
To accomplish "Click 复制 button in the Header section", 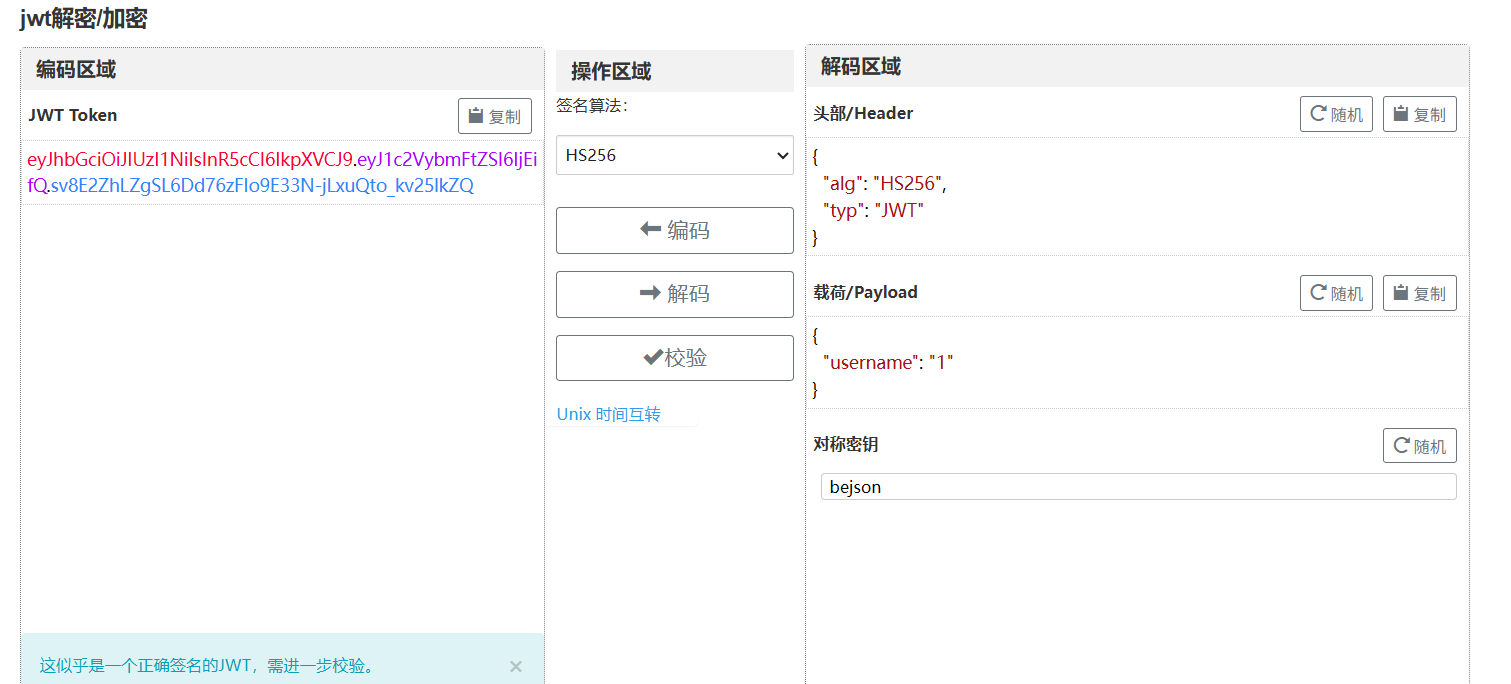I will (1419, 114).
